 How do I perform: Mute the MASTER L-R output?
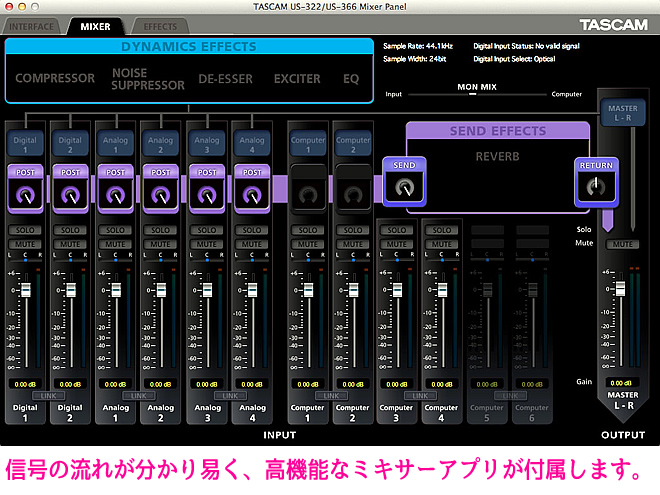[623, 244]
